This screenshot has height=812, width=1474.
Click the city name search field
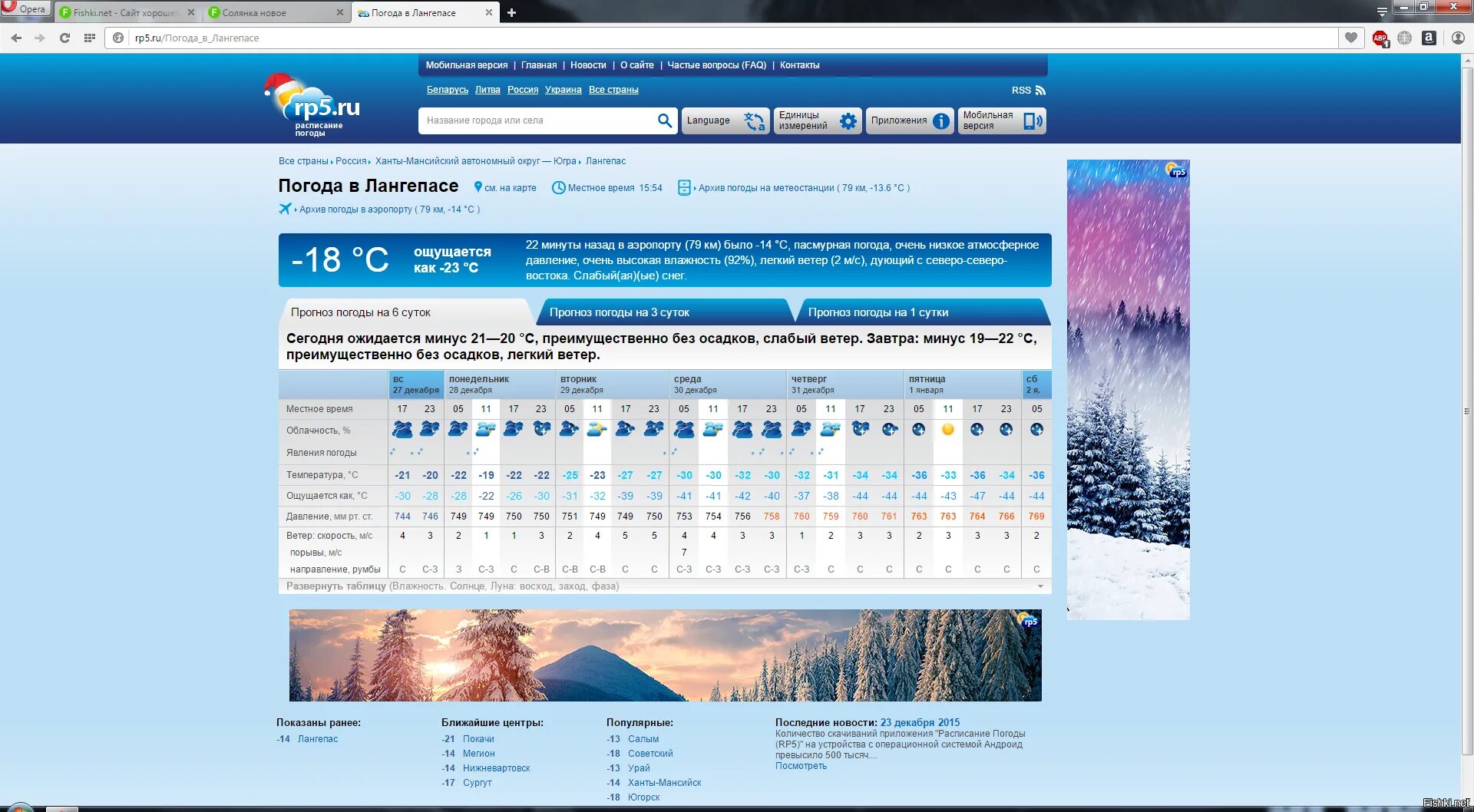click(x=537, y=120)
